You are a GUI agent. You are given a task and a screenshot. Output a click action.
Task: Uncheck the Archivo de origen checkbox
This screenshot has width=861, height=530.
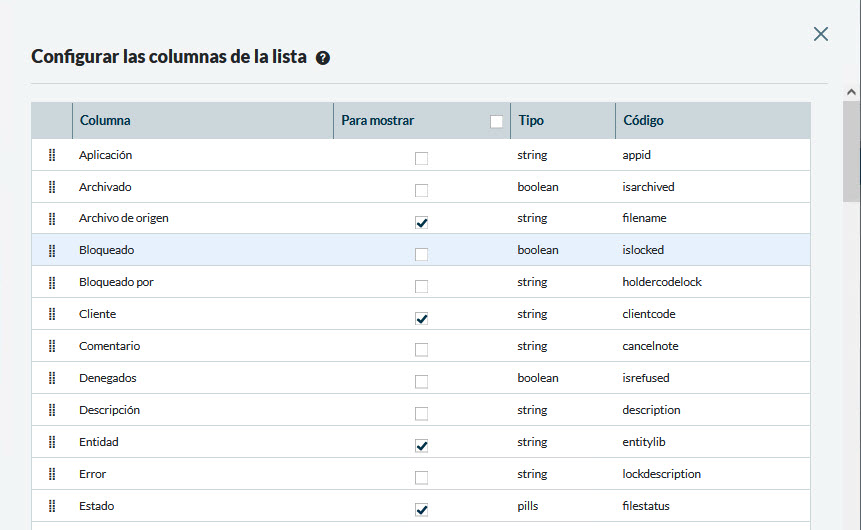421,222
